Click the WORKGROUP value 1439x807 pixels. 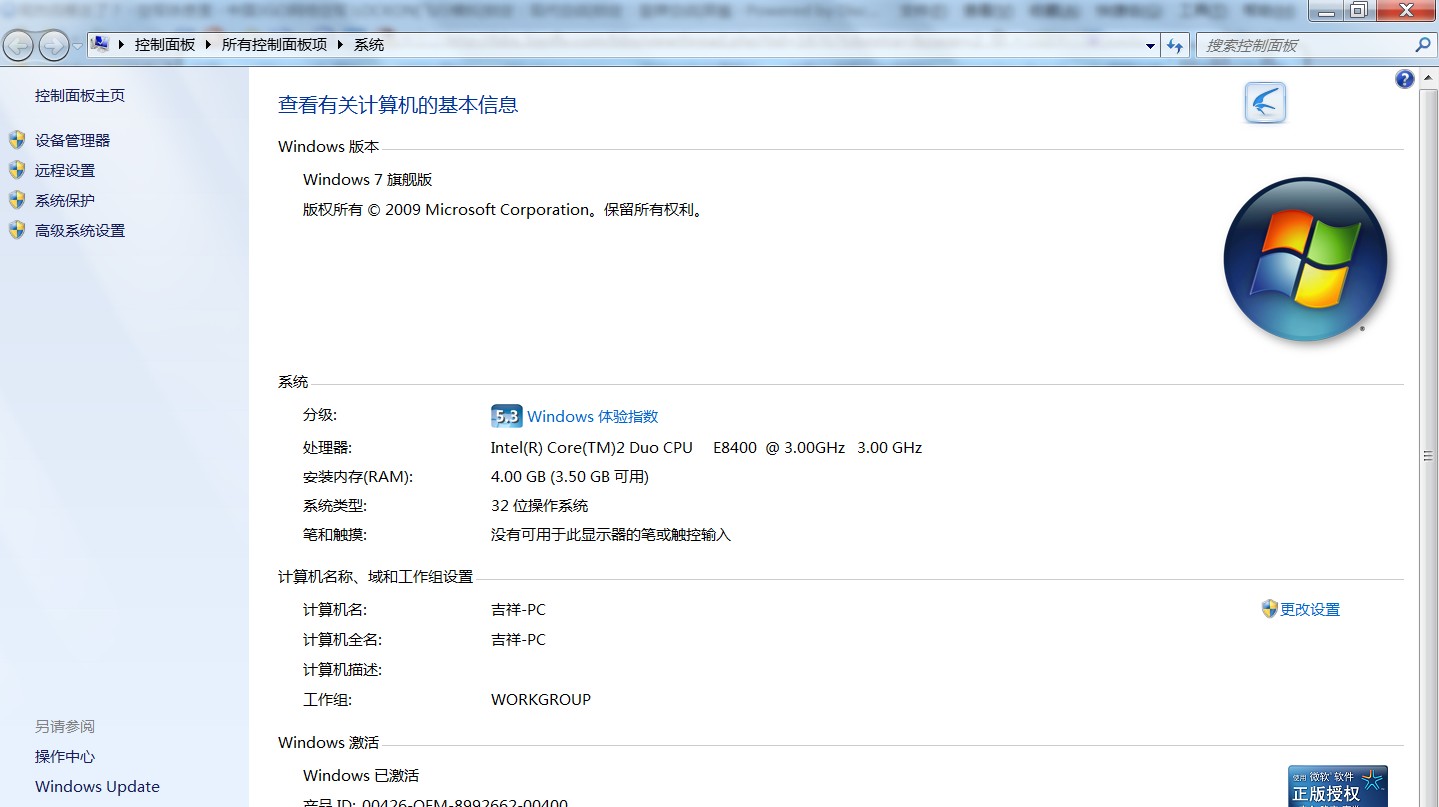pyautogui.click(x=541, y=700)
